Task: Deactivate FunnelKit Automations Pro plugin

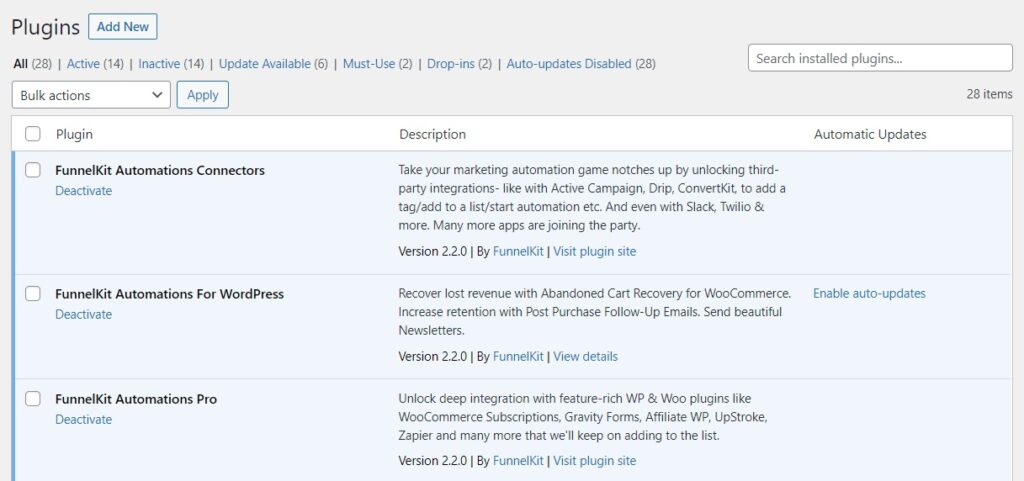Action: [84, 419]
